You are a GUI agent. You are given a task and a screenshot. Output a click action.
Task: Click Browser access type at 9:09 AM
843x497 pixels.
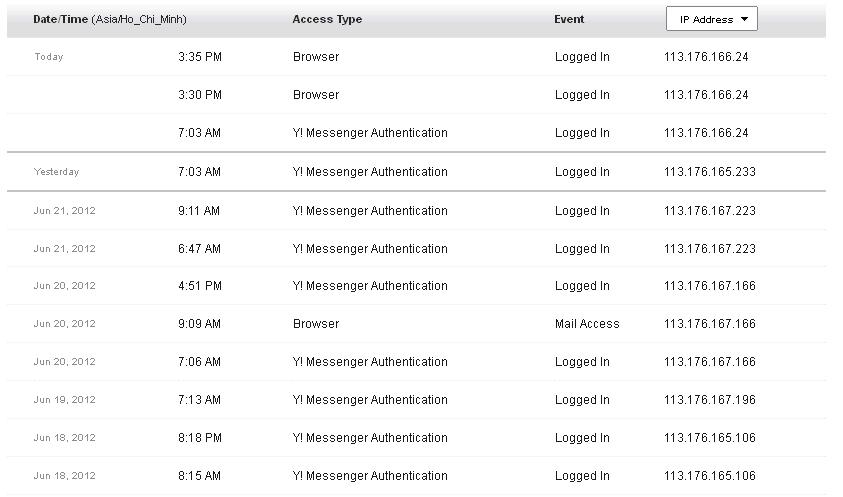pos(316,324)
